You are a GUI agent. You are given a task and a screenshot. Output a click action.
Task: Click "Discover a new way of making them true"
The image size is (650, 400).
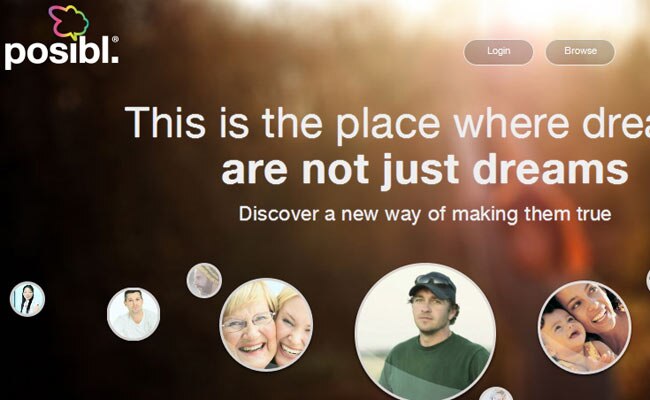point(425,214)
